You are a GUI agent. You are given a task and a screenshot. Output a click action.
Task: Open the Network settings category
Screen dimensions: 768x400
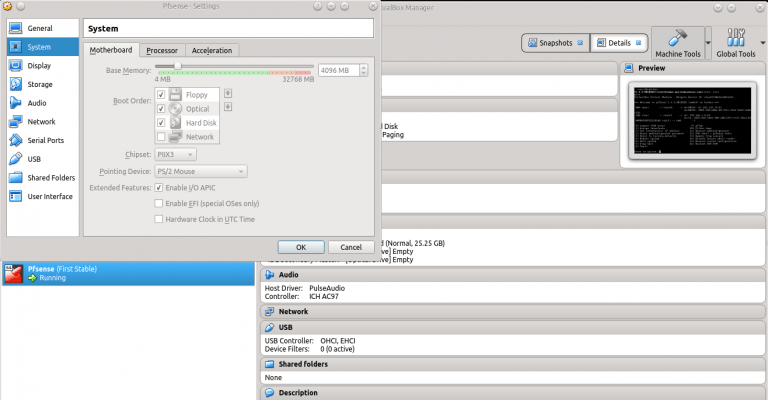(x=43, y=121)
